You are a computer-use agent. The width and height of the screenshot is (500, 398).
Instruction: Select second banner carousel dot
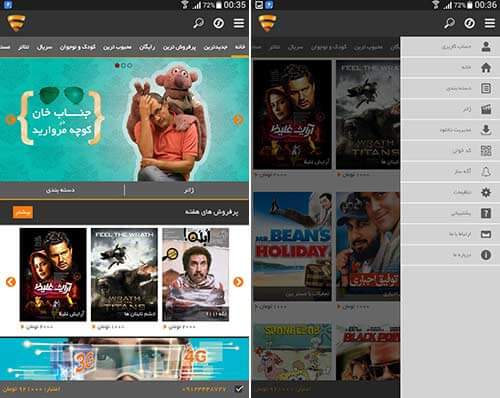pyautogui.click(x=123, y=65)
